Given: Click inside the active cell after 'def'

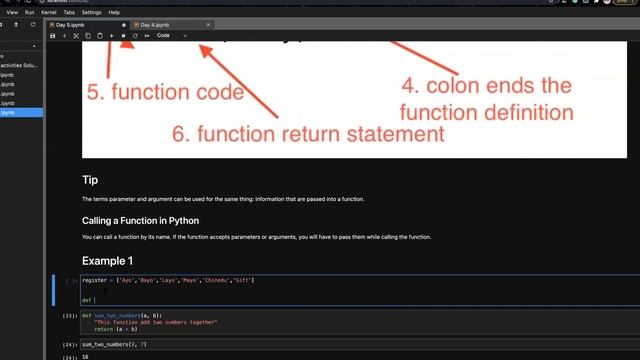Looking at the screenshot, I should [x=95, y=300].
